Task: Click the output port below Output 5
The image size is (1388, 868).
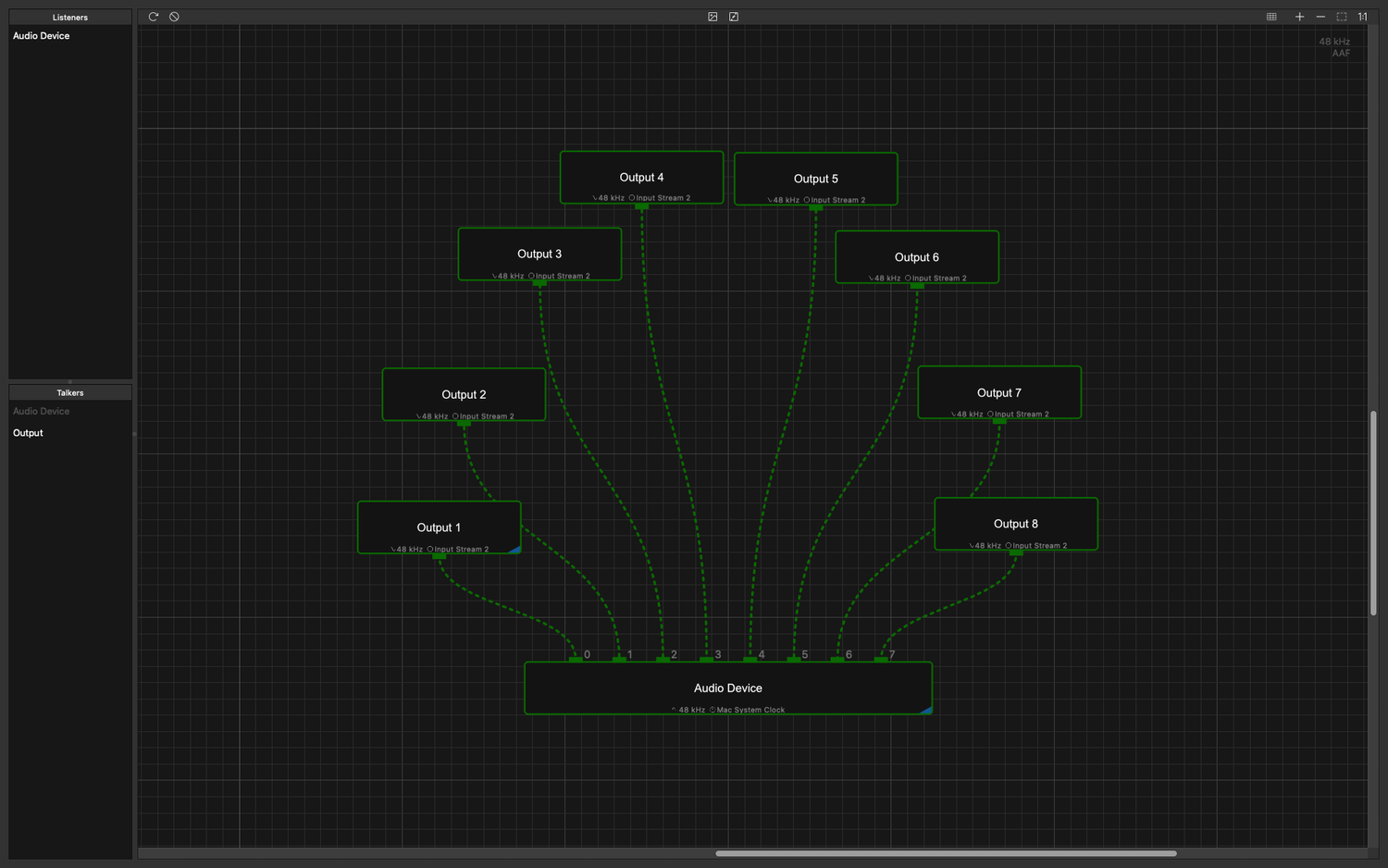Action: (x=815, y=208)
